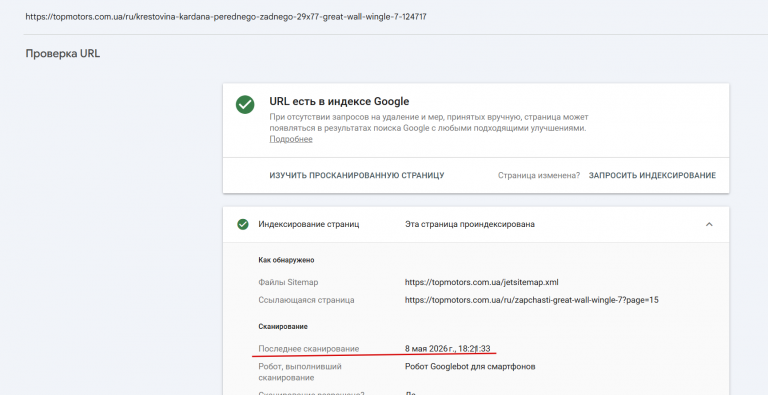Click 'Эта страница проиндексирована' status text
The height and width of the screenshot is (395, 768).
[470, 224]
